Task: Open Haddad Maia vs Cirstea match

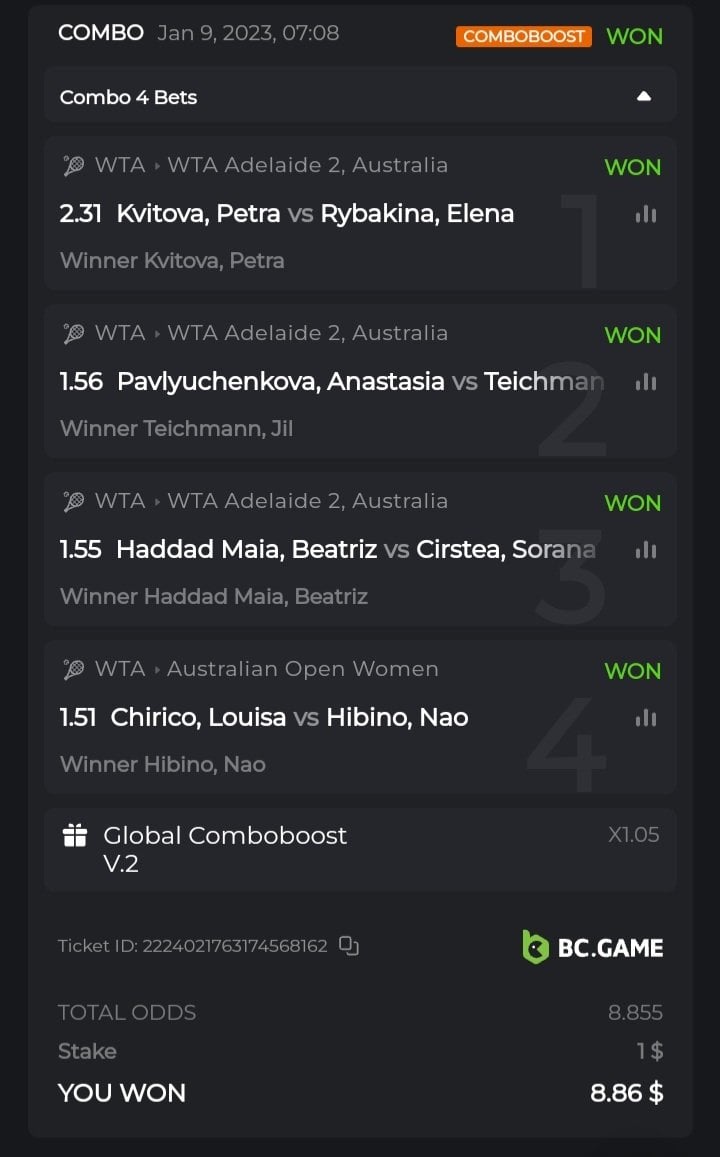Action: (x=355, y=550)
